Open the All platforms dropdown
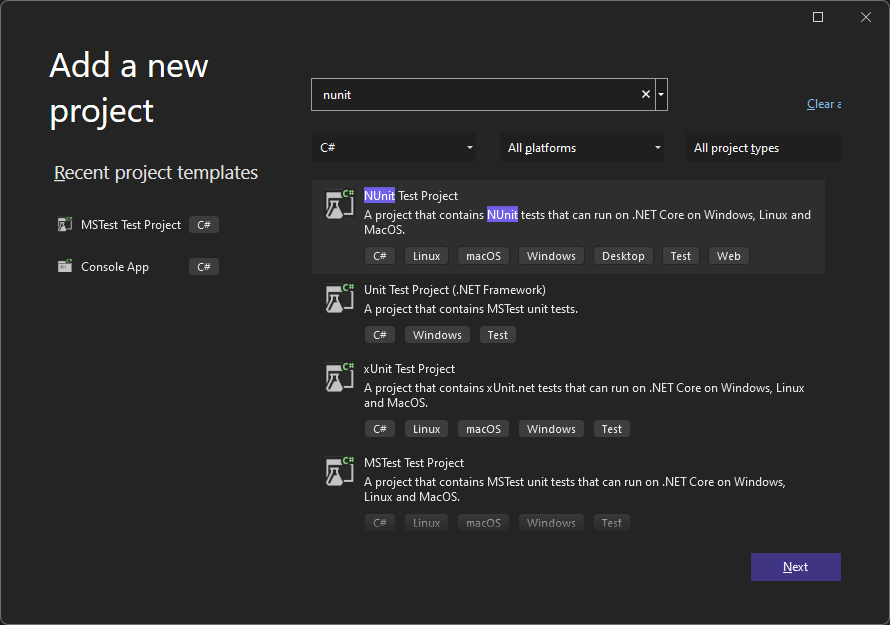Image resolution: width=890 pixels, height=625 pixels. pyautogui.click(x=581, y=147)
